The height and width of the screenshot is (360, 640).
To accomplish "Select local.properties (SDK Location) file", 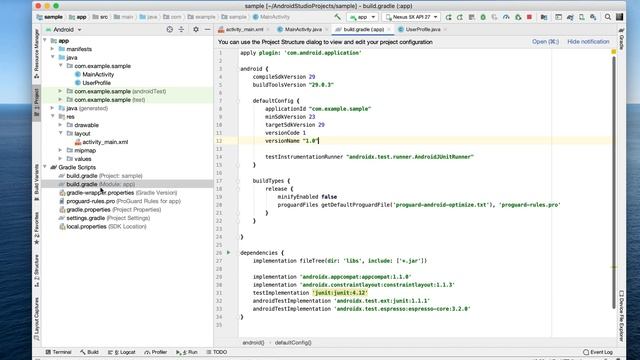I will pyautogui.click(x=102, y=226).
